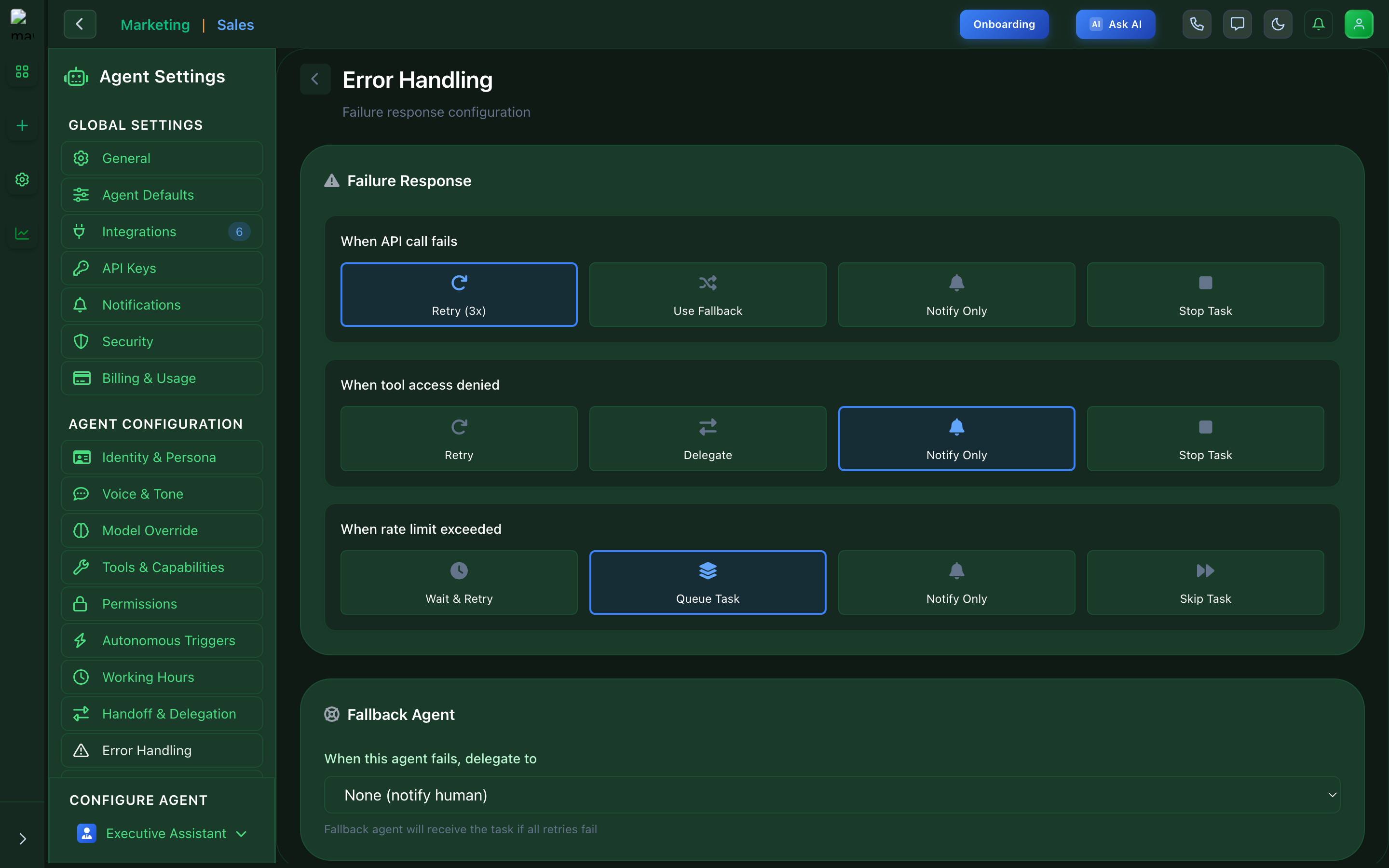Viewport: 1389px width, 868px height.
Task: Select Retry for tool access denied
Action: [459, 439]
